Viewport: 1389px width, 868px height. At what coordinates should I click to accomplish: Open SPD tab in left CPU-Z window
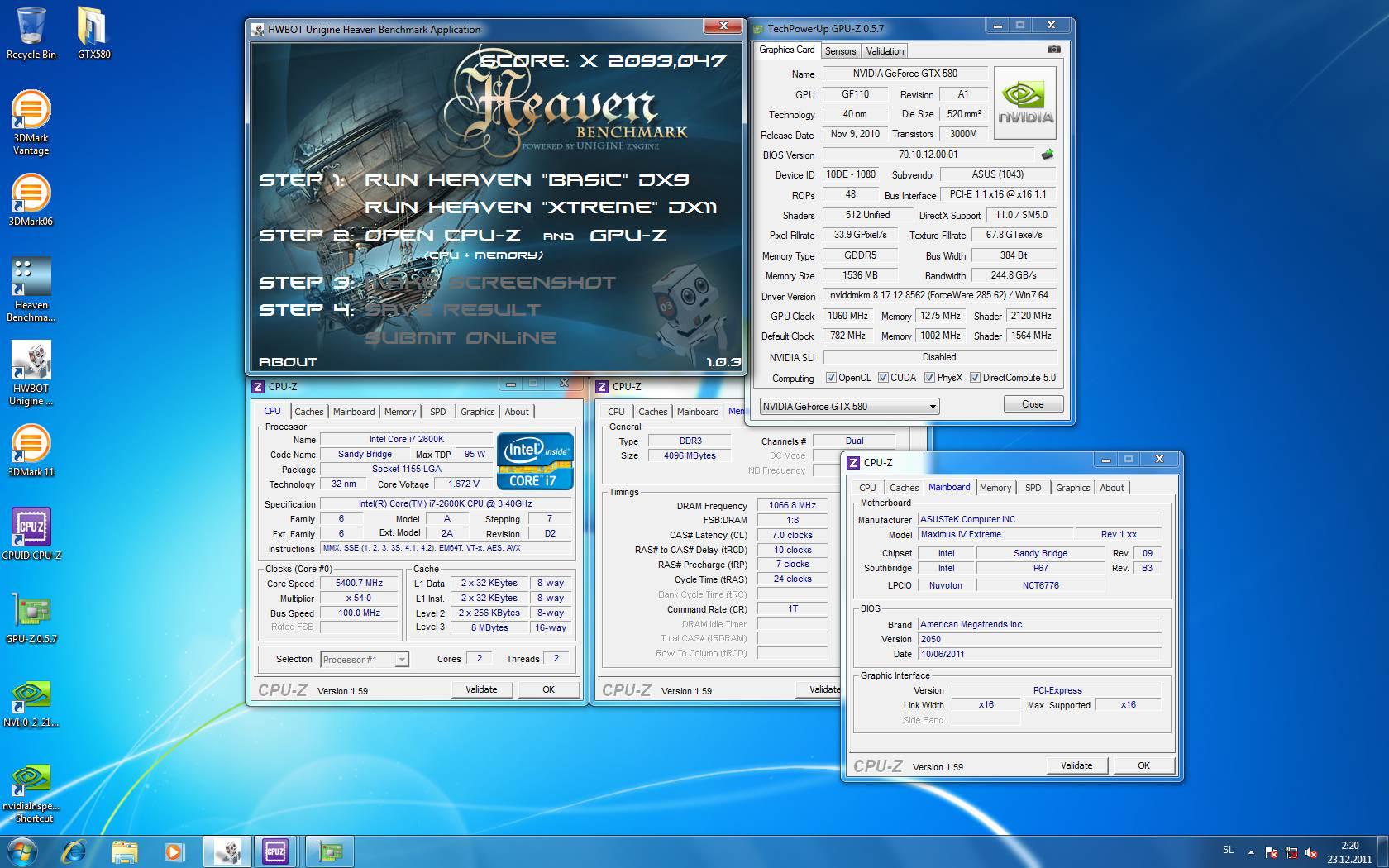coord(437,412)
